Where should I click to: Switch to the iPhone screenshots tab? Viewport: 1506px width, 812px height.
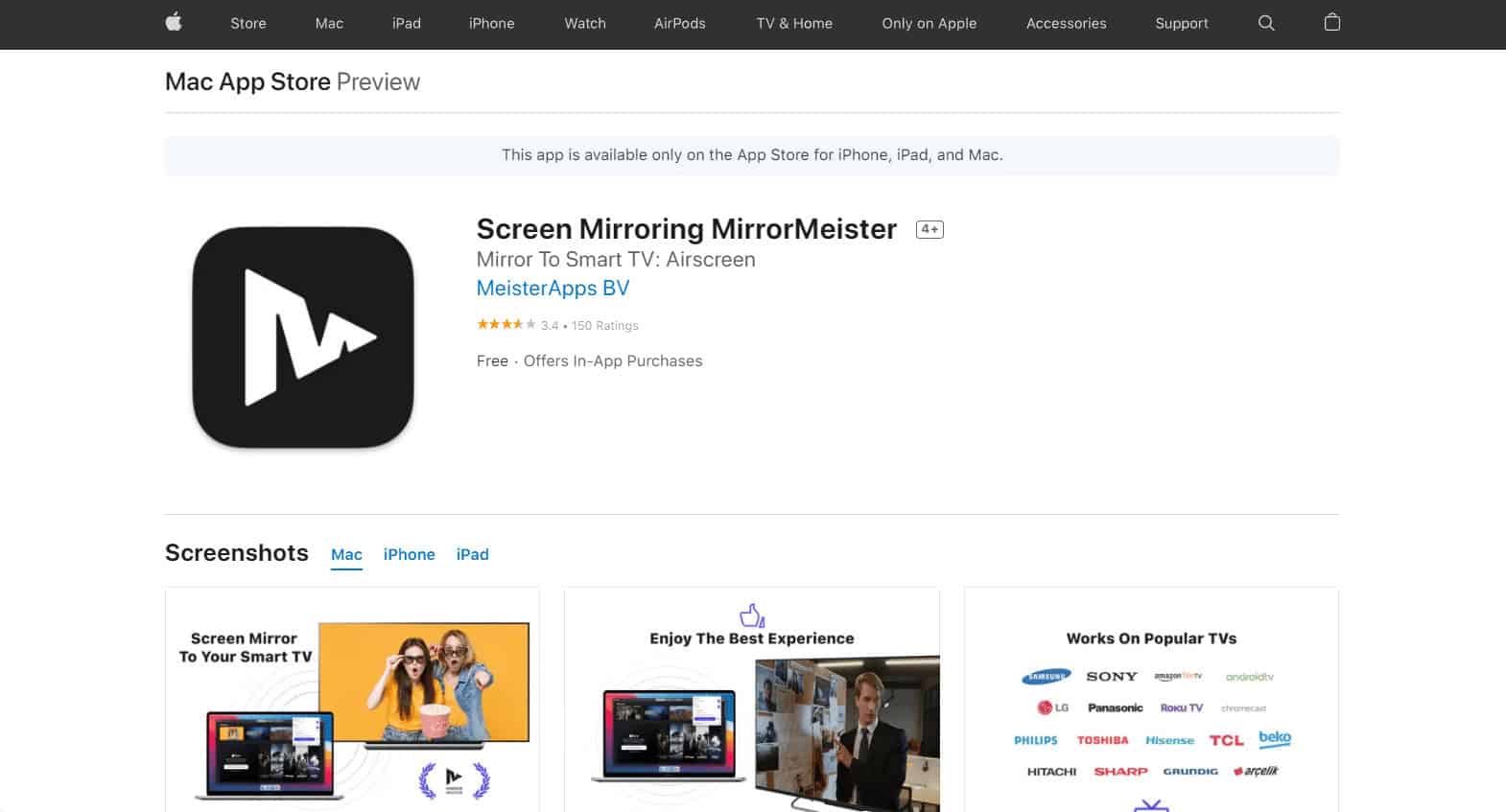[x=410, y=554]
